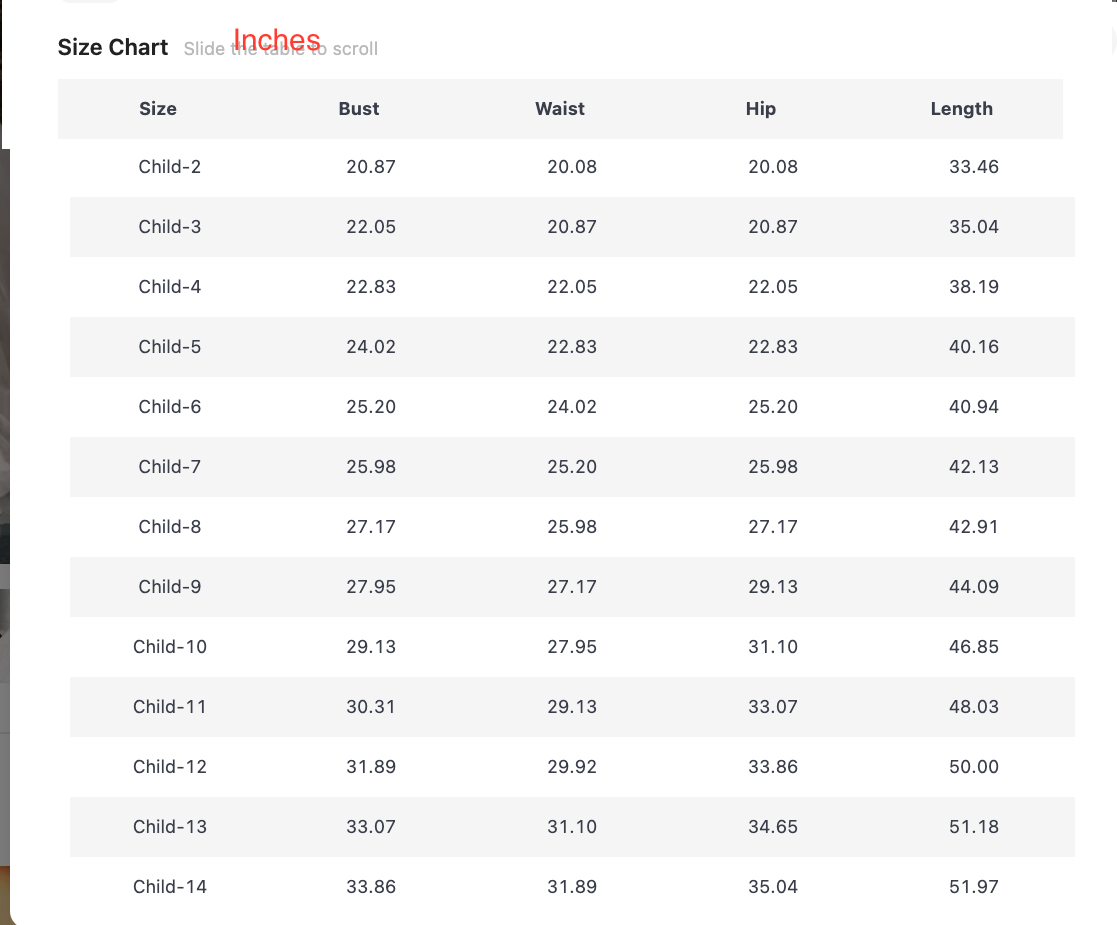
Task: Select the Child-5 size row label
Action: [x=170, y=347]
